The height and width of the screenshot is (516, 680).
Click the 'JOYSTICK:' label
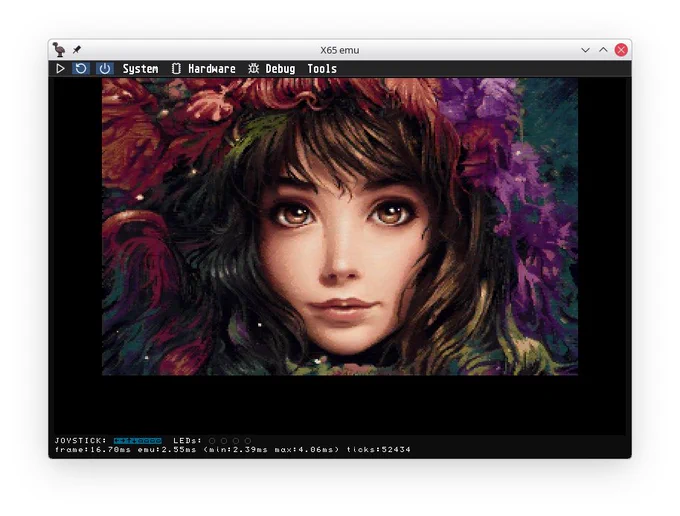point(81,441)
